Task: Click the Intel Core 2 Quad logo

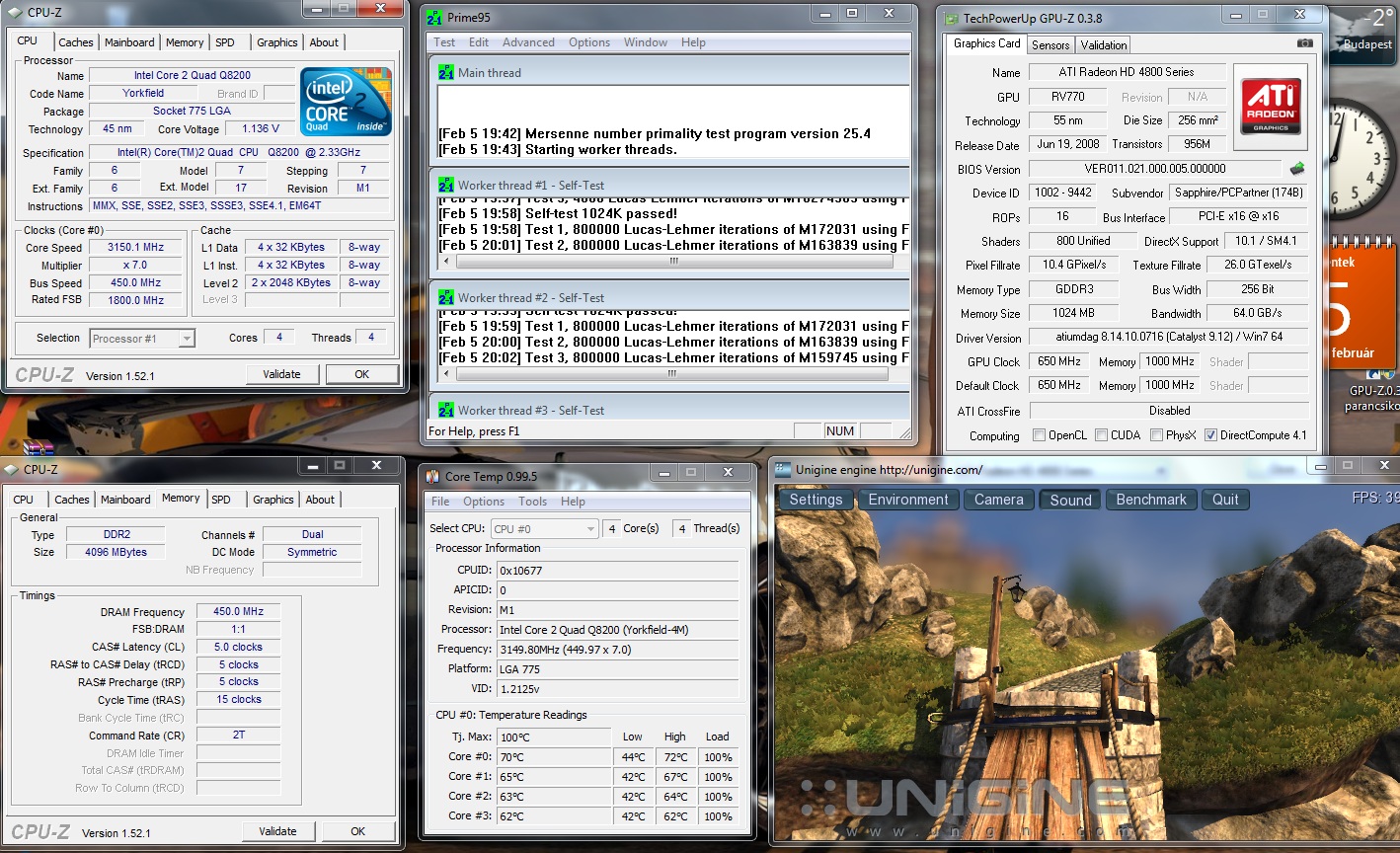Action: (346, 102)
